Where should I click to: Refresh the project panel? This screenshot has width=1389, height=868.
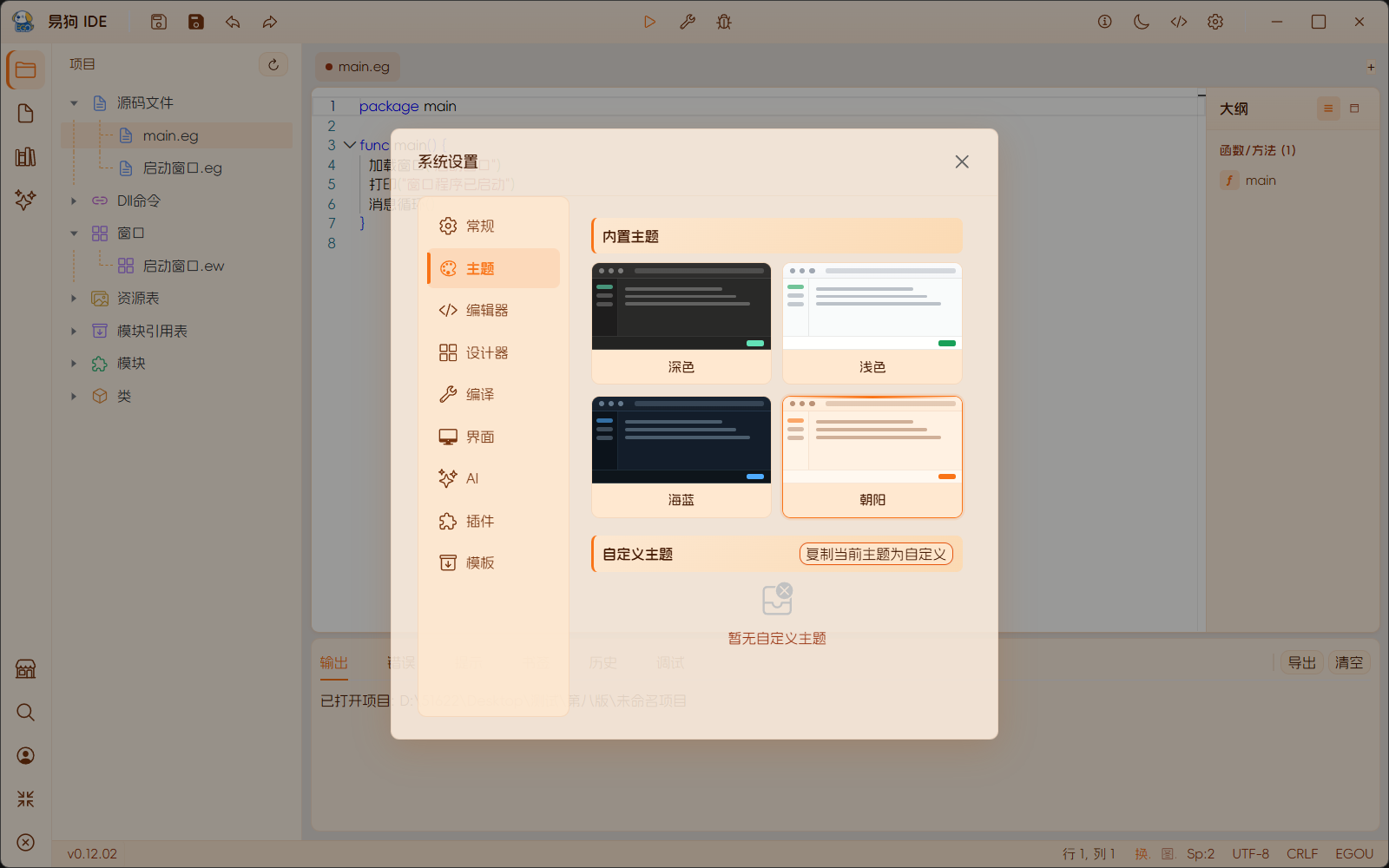(x=273, y=64)
